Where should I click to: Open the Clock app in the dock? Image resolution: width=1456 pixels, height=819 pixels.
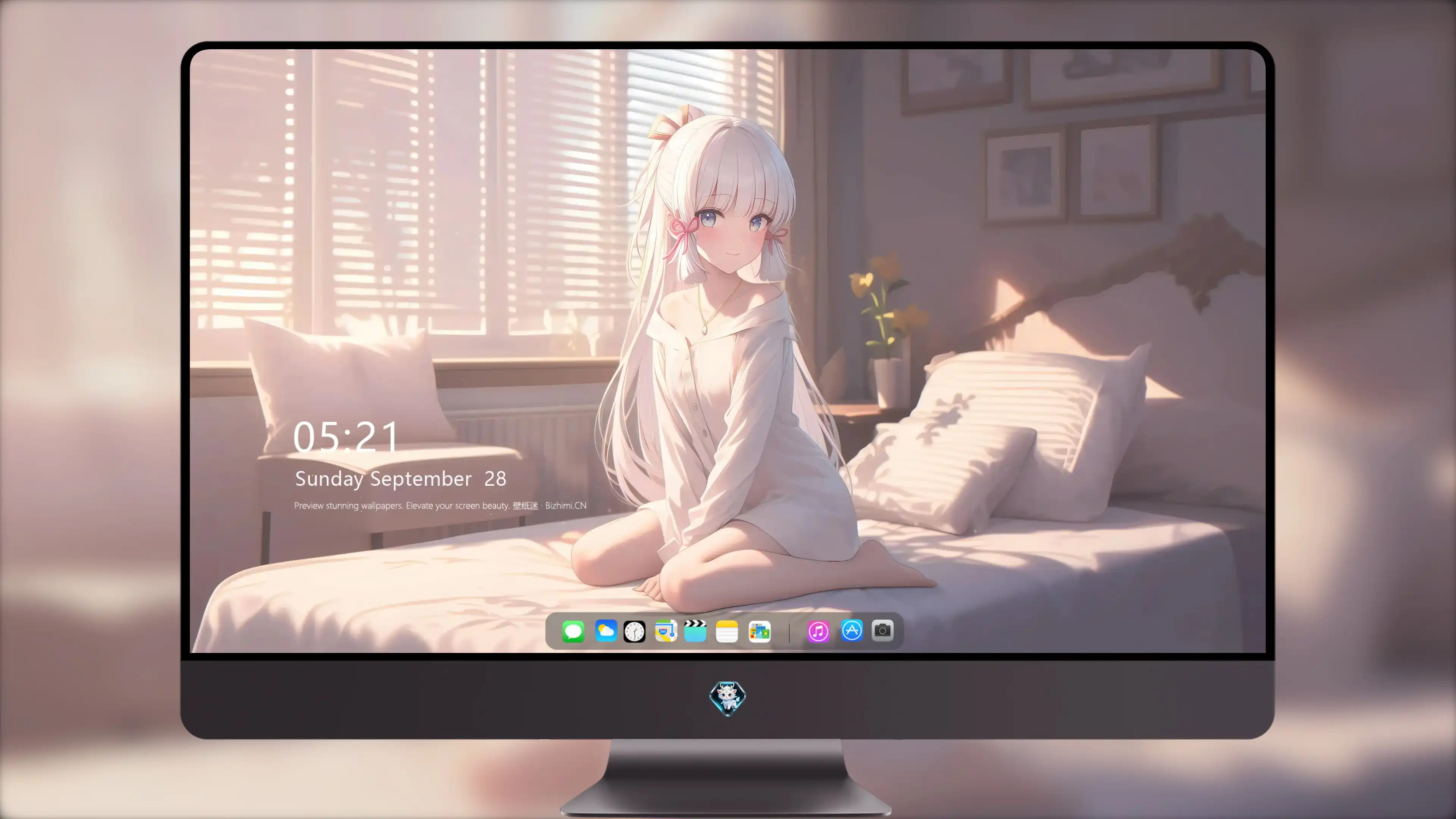pyautogui.click(x=634, y=631)
